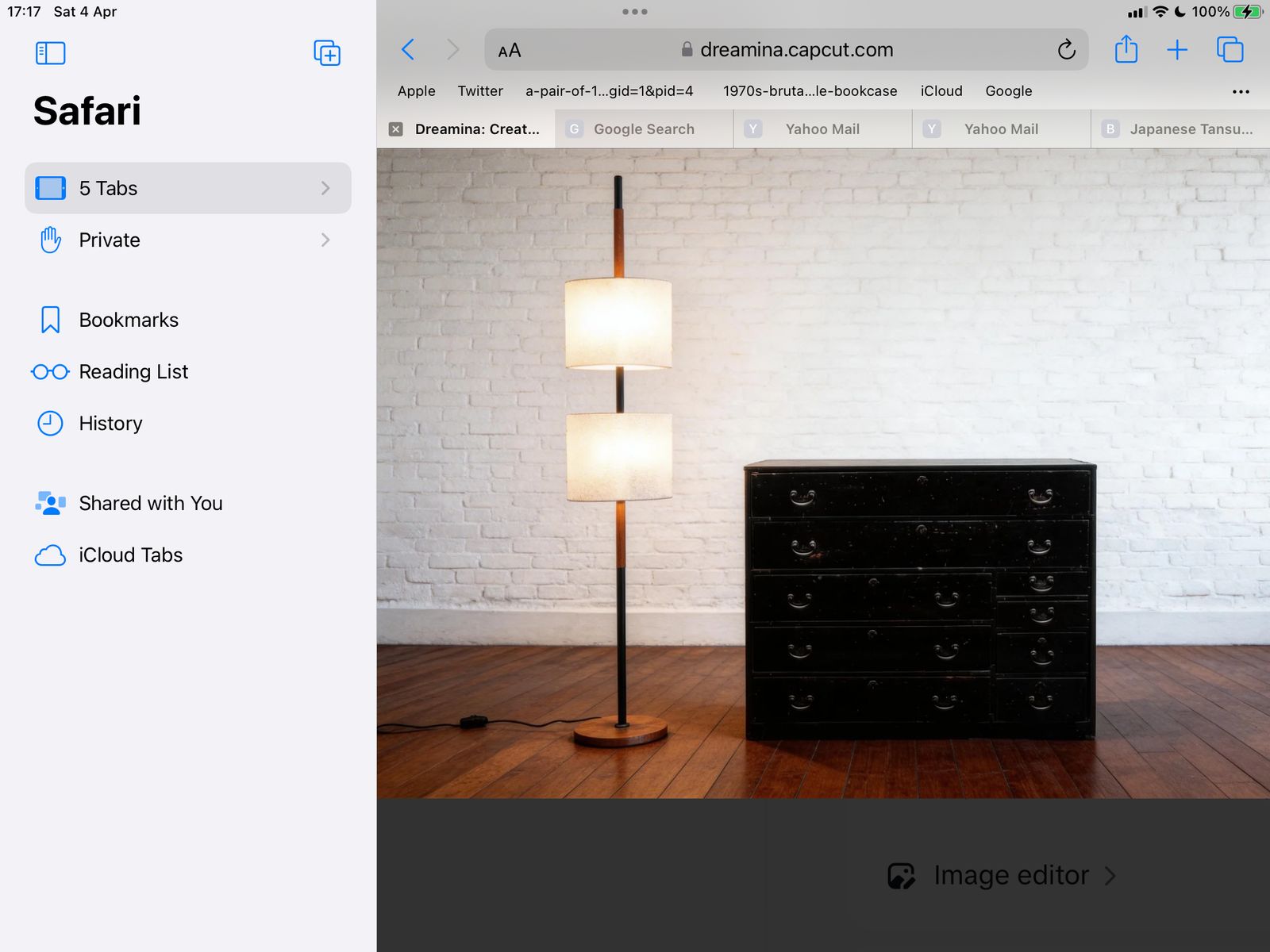
Task: Open History in the sidebar
Action: point(188,423)
